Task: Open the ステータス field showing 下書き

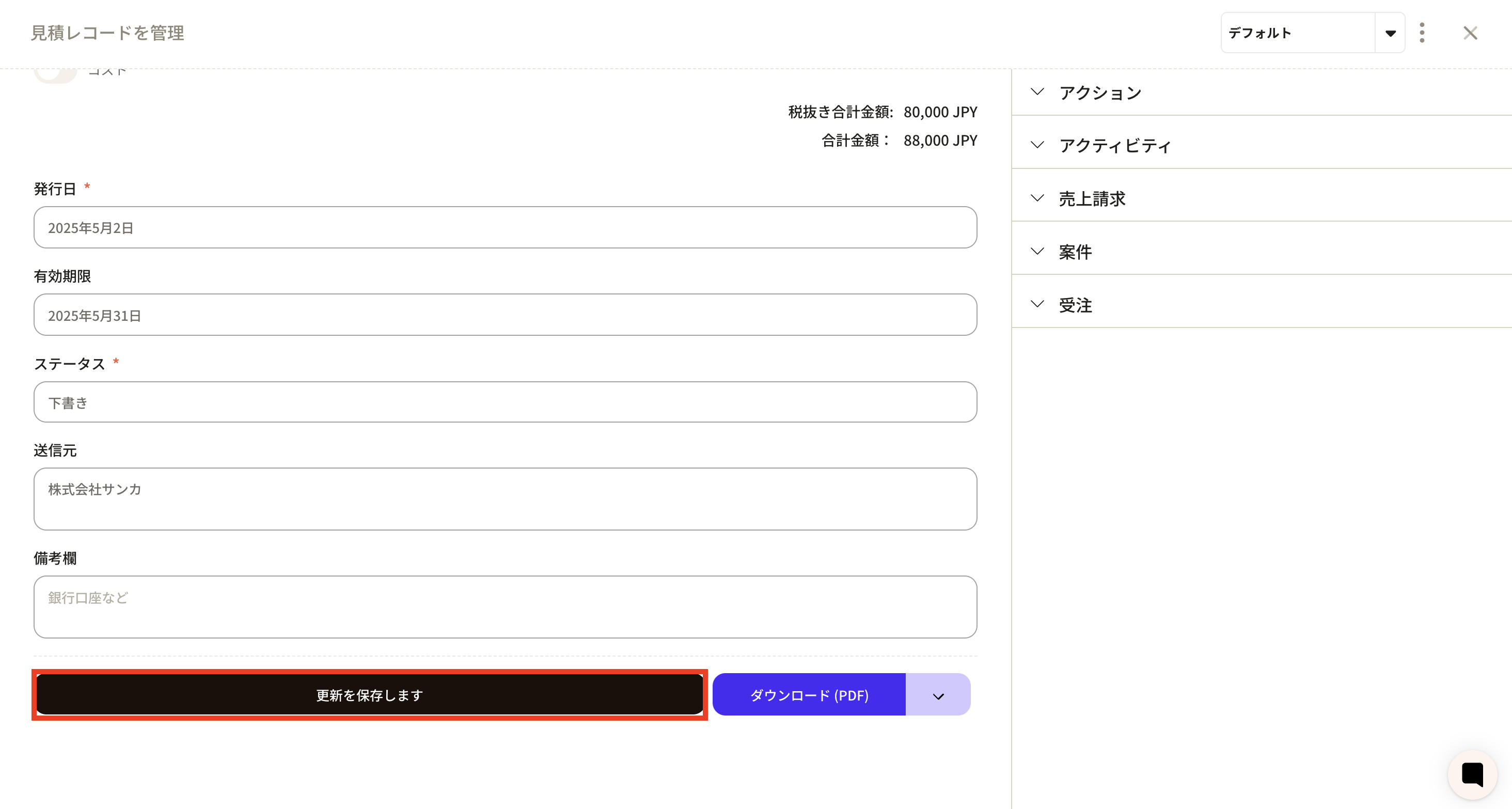Action: [505, 403]
